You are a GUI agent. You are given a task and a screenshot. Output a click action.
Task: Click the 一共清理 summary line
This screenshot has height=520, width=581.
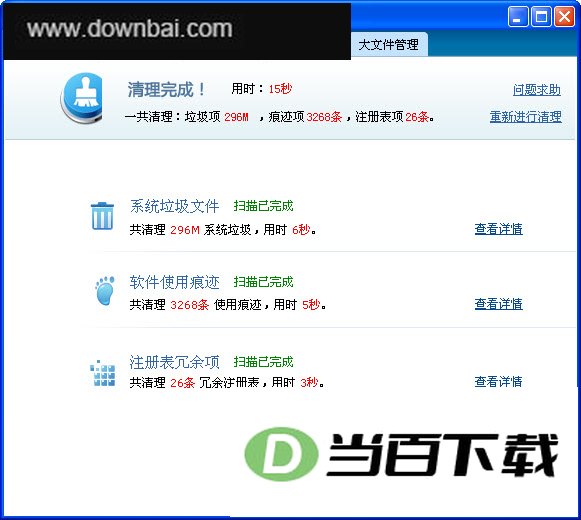(x=280, y=117)
